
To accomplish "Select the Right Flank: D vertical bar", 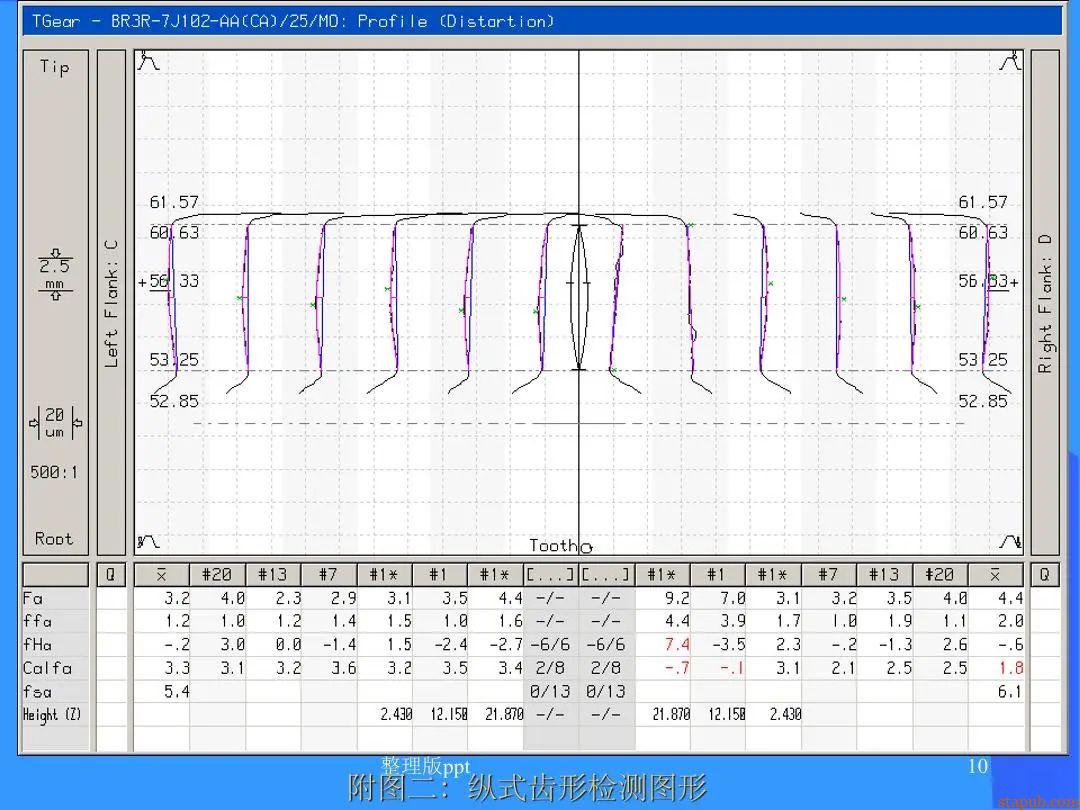I will point(1045,302).
